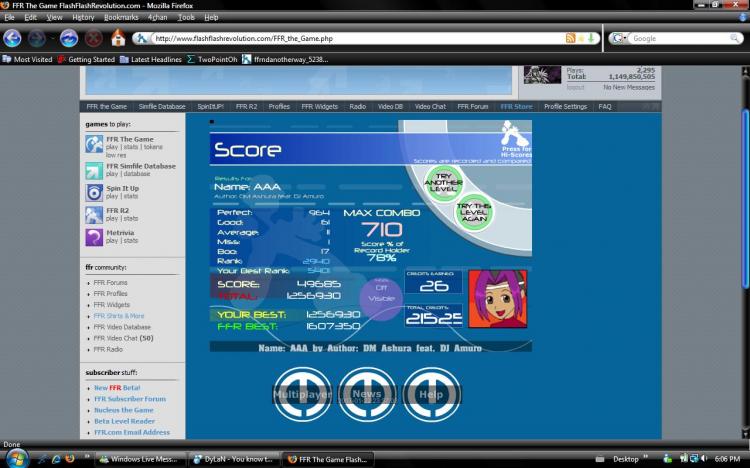Open the File menu
Image resolution: width=750 pixels, height=468 pixels.
pos(10,17)
